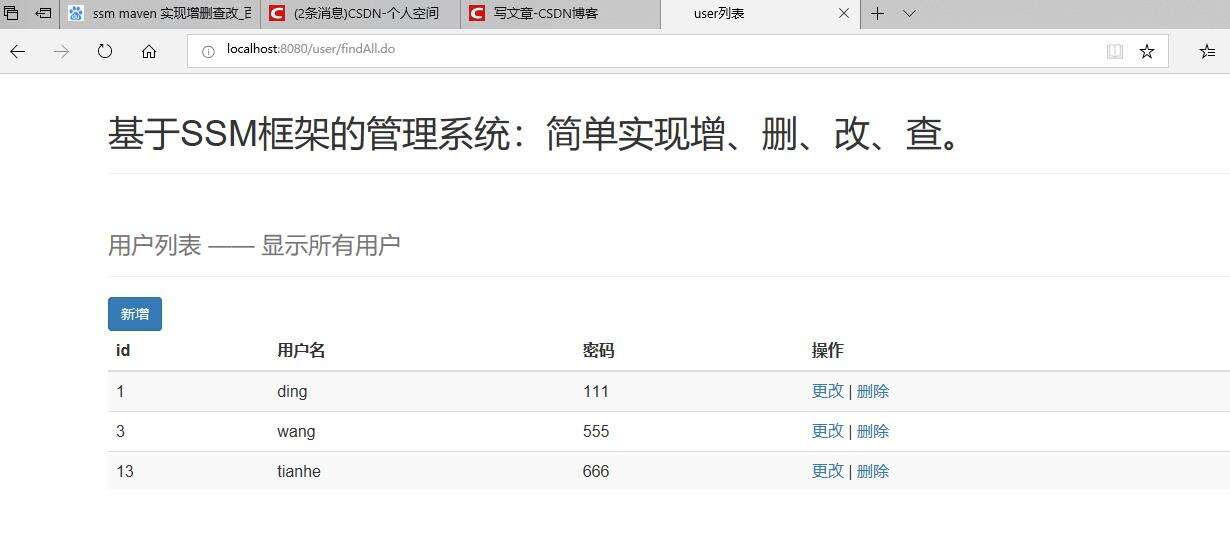Click the username cell ding
Image resolution: width=1230 pixels, height=555 pixels.
tap(292, 392)
